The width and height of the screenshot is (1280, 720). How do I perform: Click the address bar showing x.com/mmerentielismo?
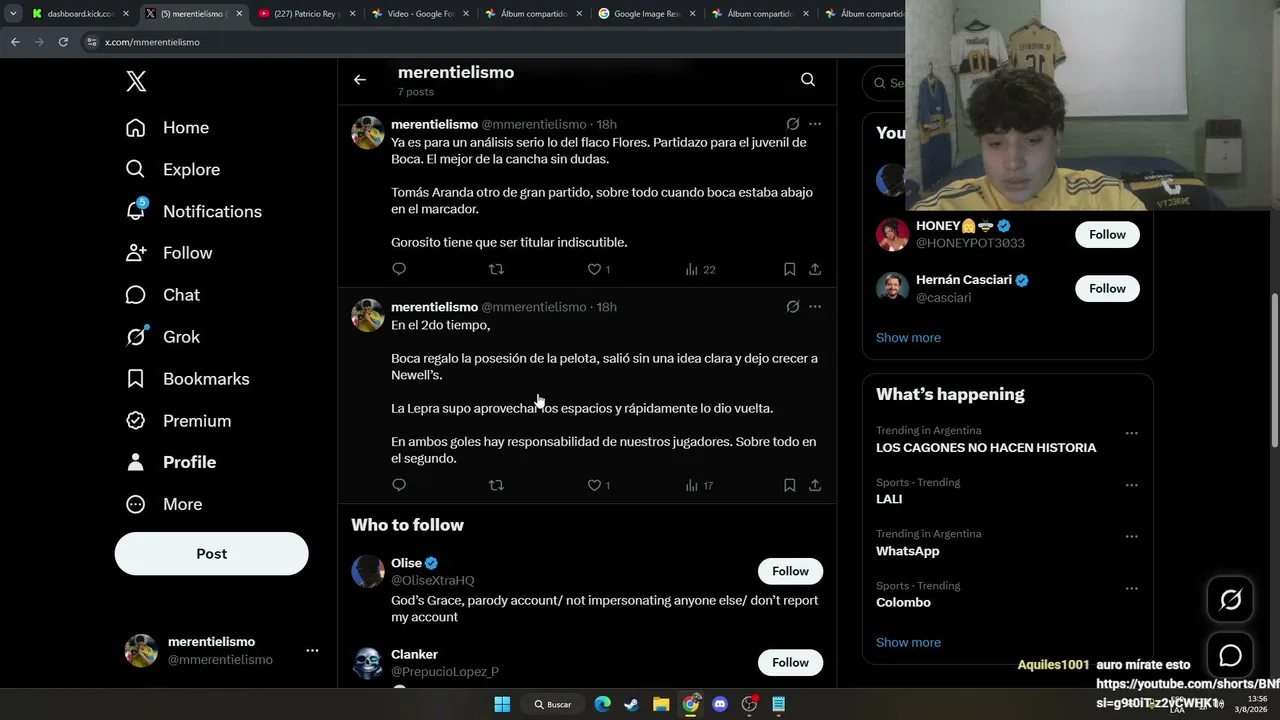490,42
